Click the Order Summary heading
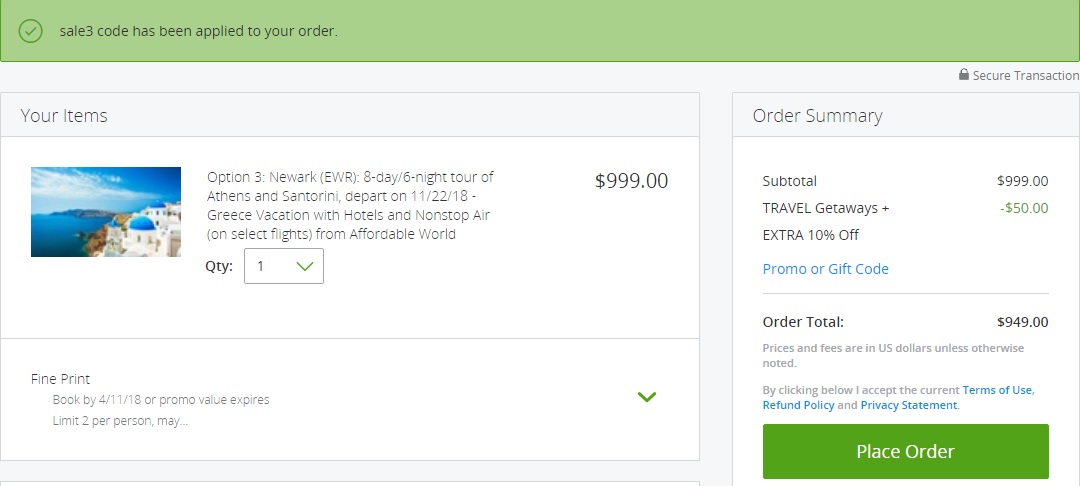 pyautogui.click(x=817, y=116)
